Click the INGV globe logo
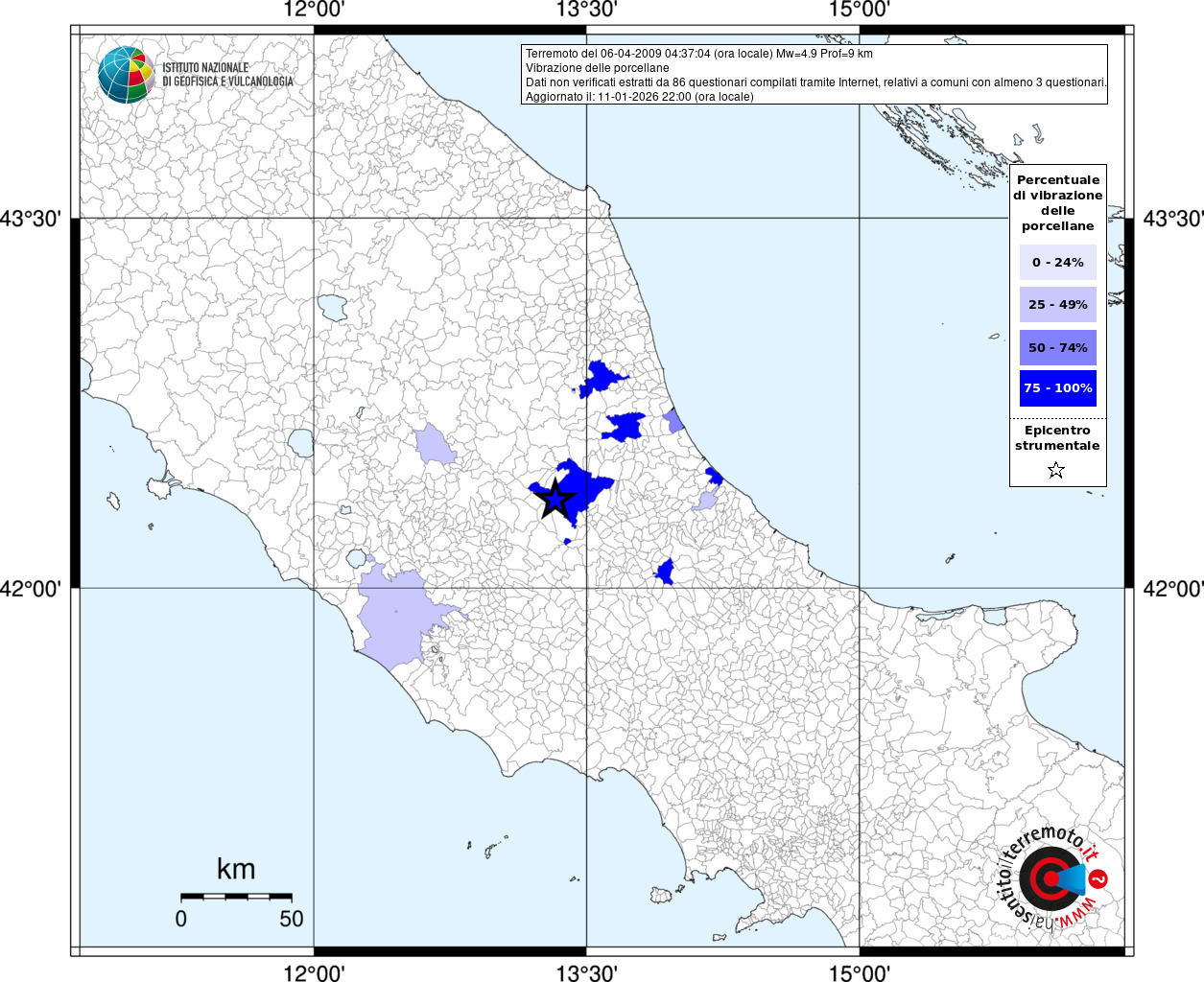Screen dimensions: 1204x982 [126, 75]
